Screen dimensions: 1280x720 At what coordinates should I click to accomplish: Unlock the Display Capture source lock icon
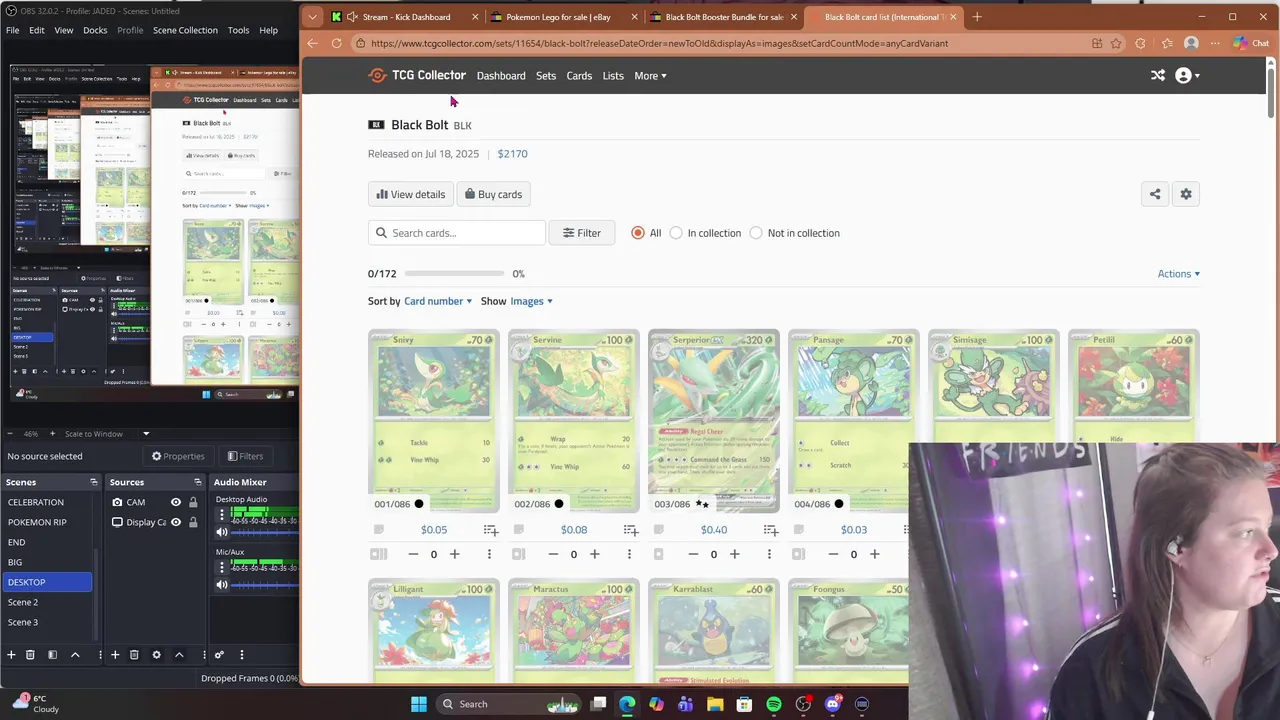tap(193, 522)
